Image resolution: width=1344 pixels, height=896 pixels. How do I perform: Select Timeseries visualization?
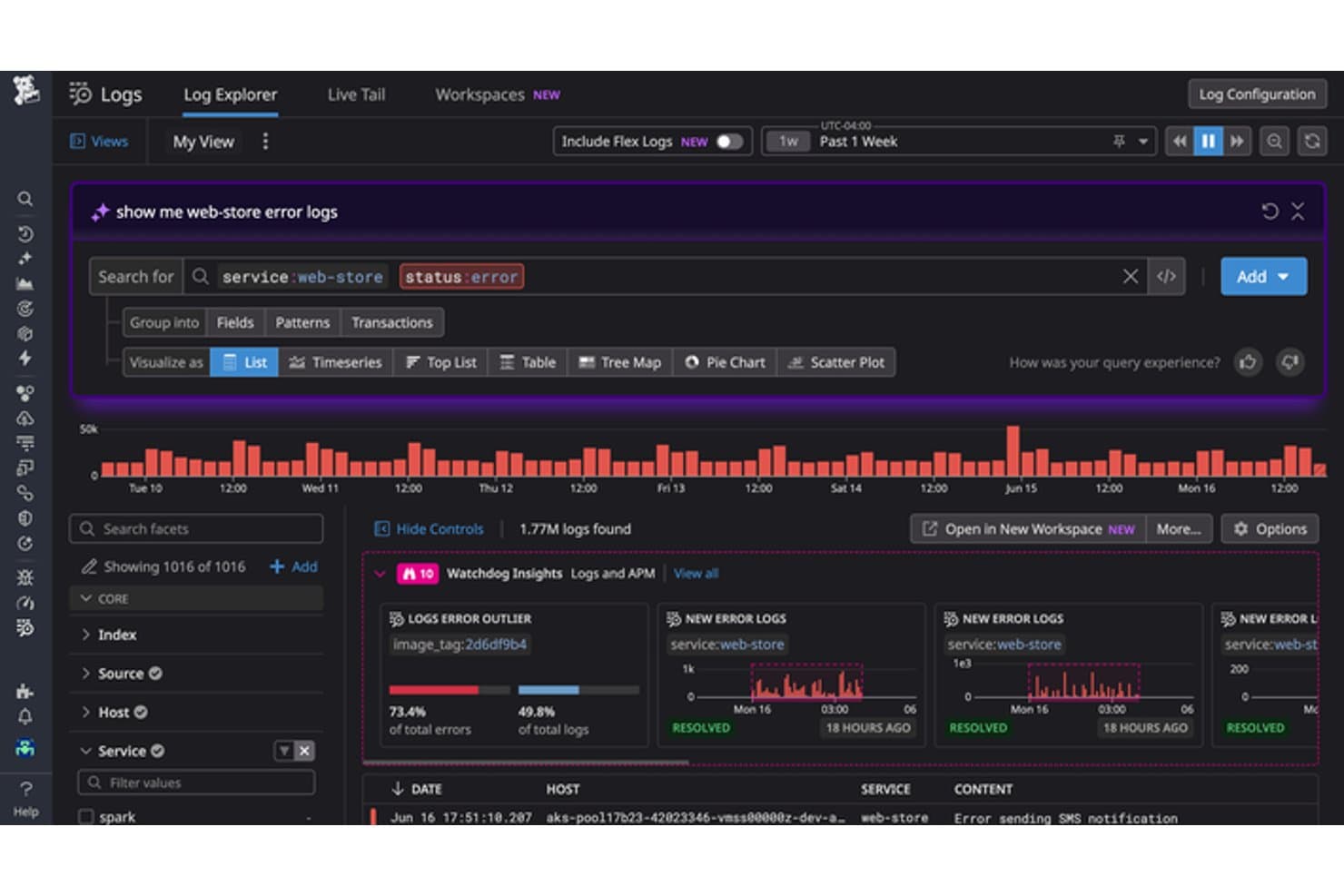[x=335, y=362]
